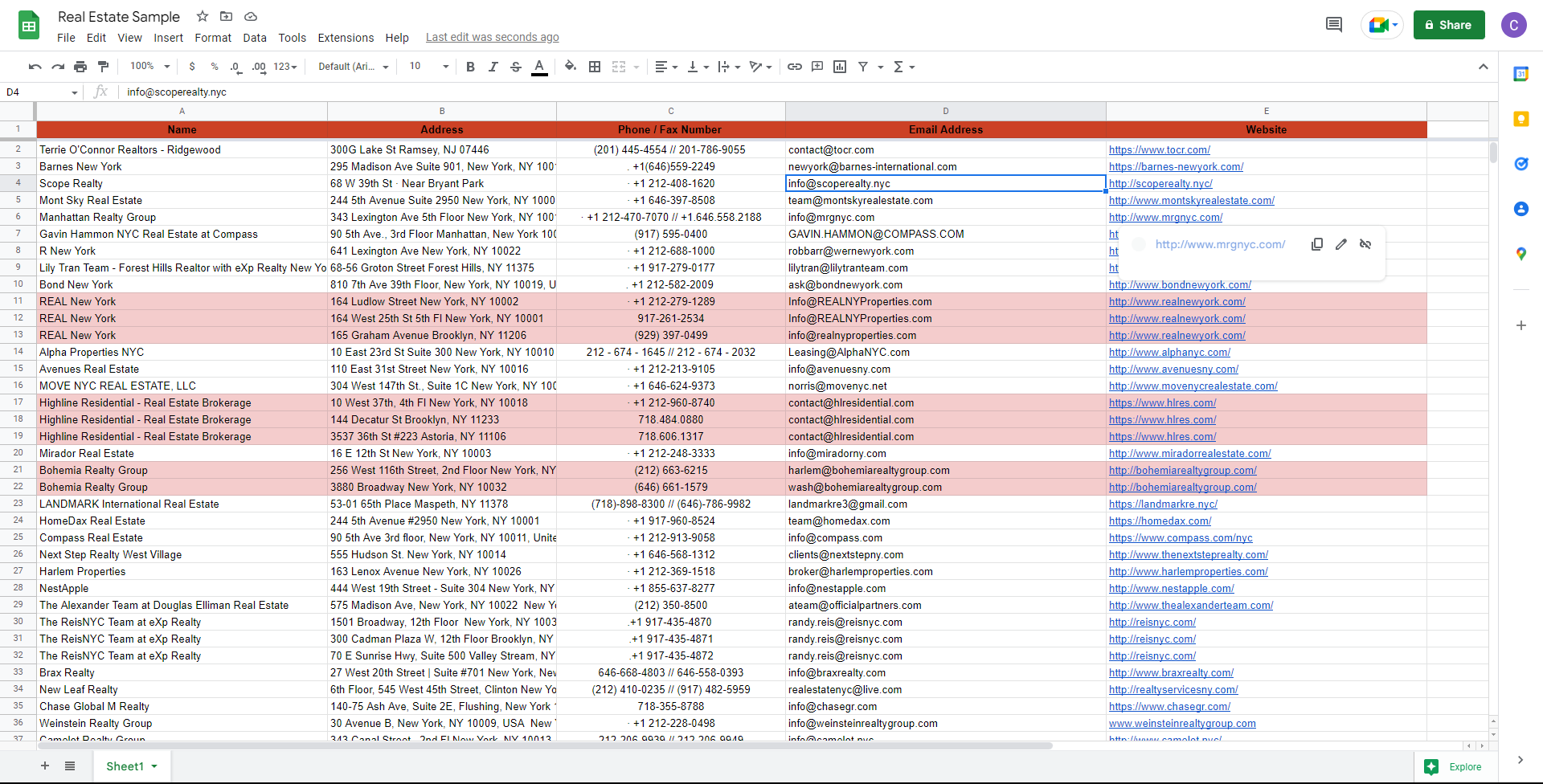The height and width of the screenshot is (784, 1543).
Task: Click the Insert link icon
Action: [795, 67]
